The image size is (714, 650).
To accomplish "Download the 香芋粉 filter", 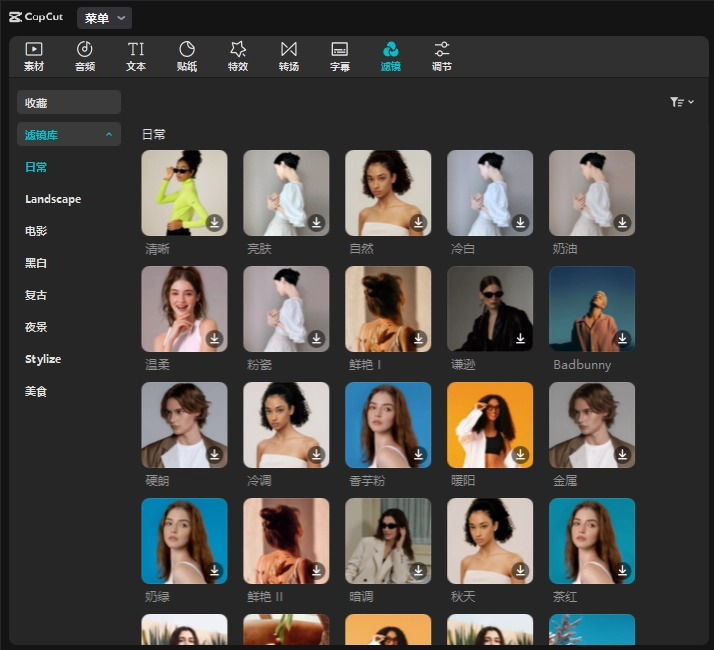I will (x=418, y=455).
